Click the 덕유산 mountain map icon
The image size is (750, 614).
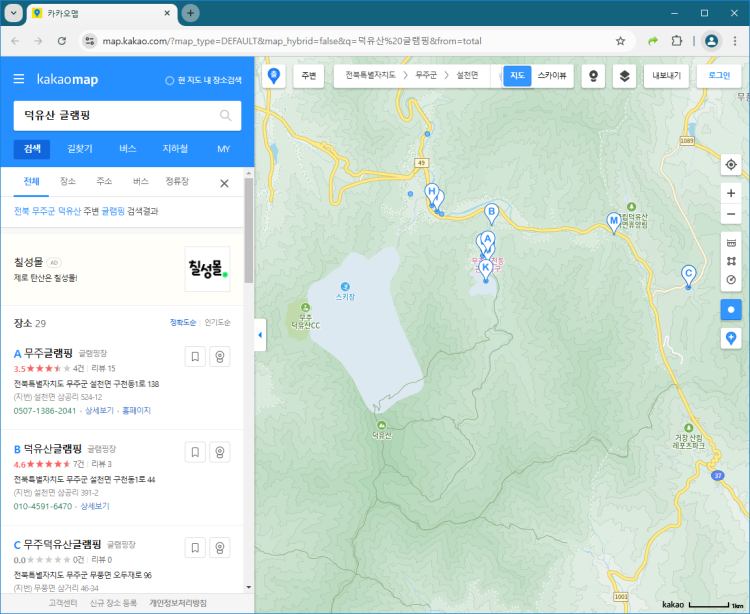(x=381, y=425)
